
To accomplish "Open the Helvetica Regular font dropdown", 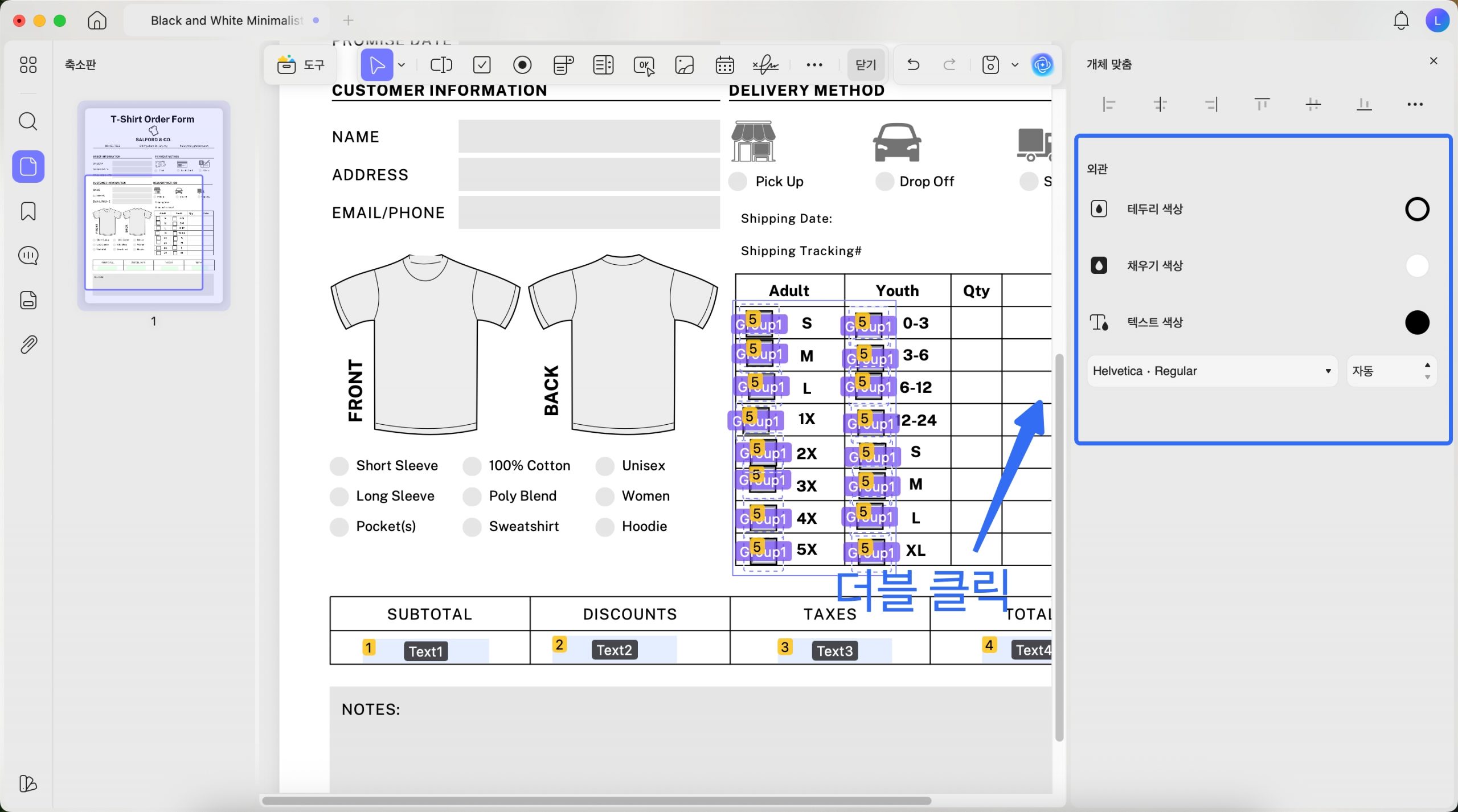I will click(1211, 371).
